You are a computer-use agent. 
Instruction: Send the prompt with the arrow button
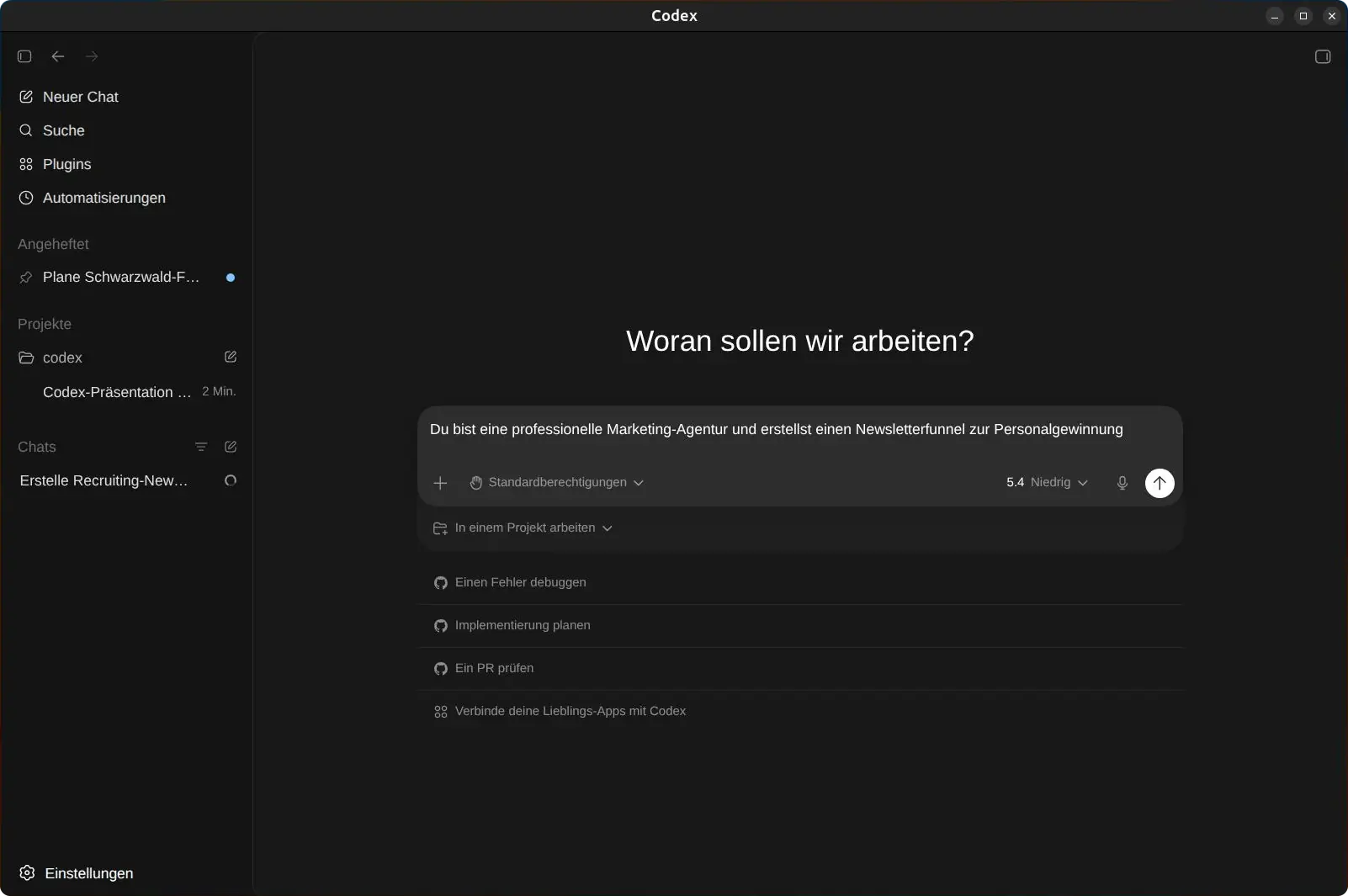(1160, 482)
